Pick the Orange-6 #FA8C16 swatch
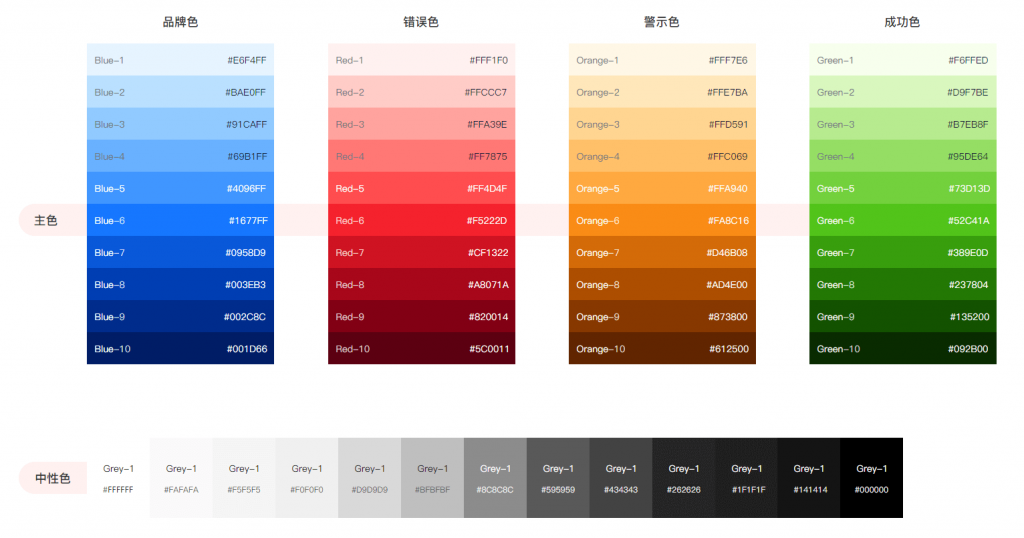1024x538 pixels. 662,220
